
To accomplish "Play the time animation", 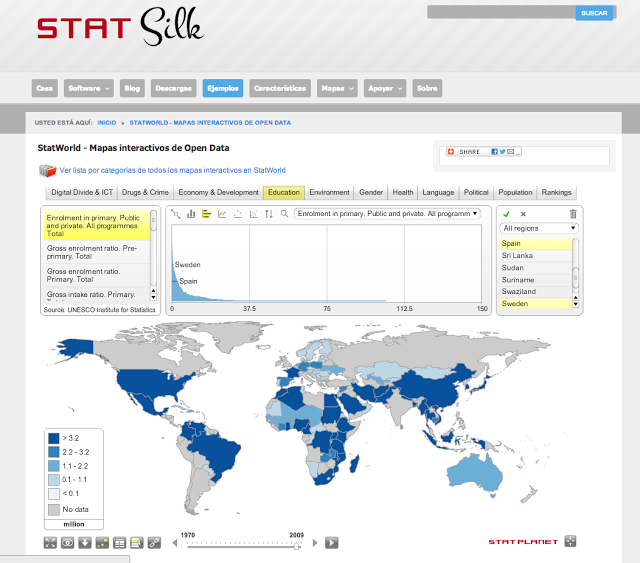I will 331,543.
